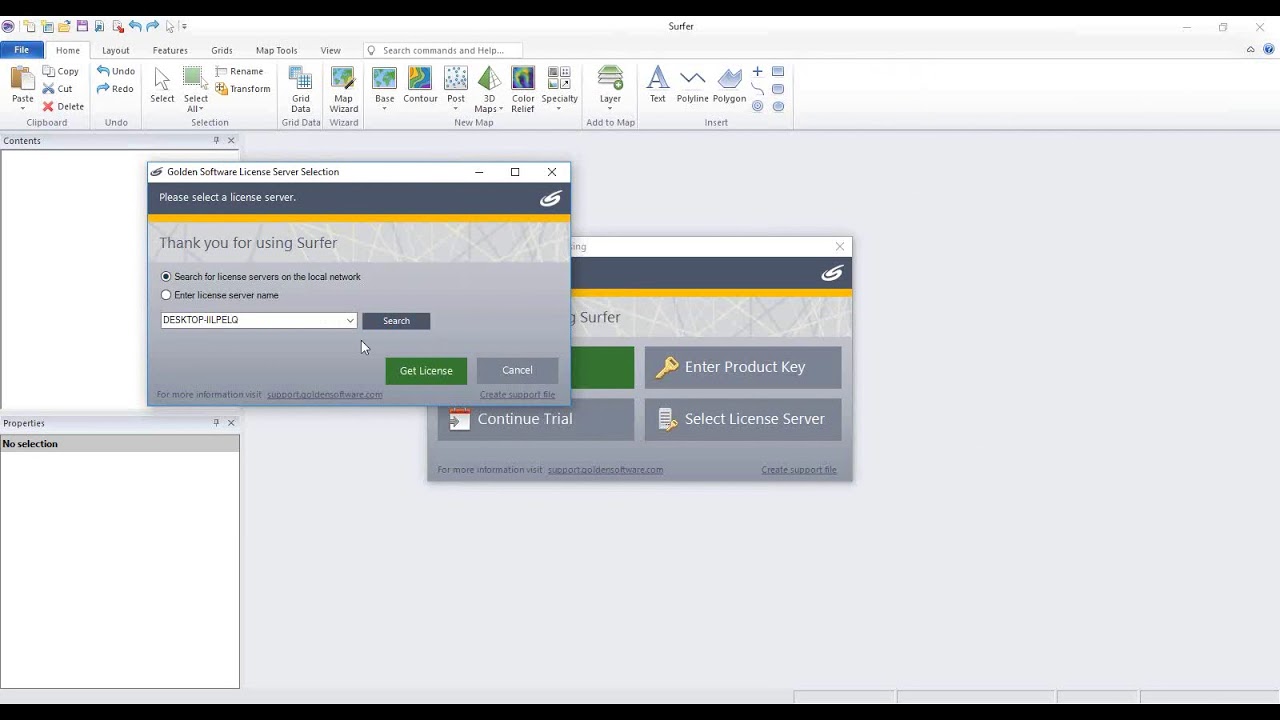The width and height of the screenshot is (1280, 720).
Task: Click the quick access toolbar undo arrow
Action: 135,26
